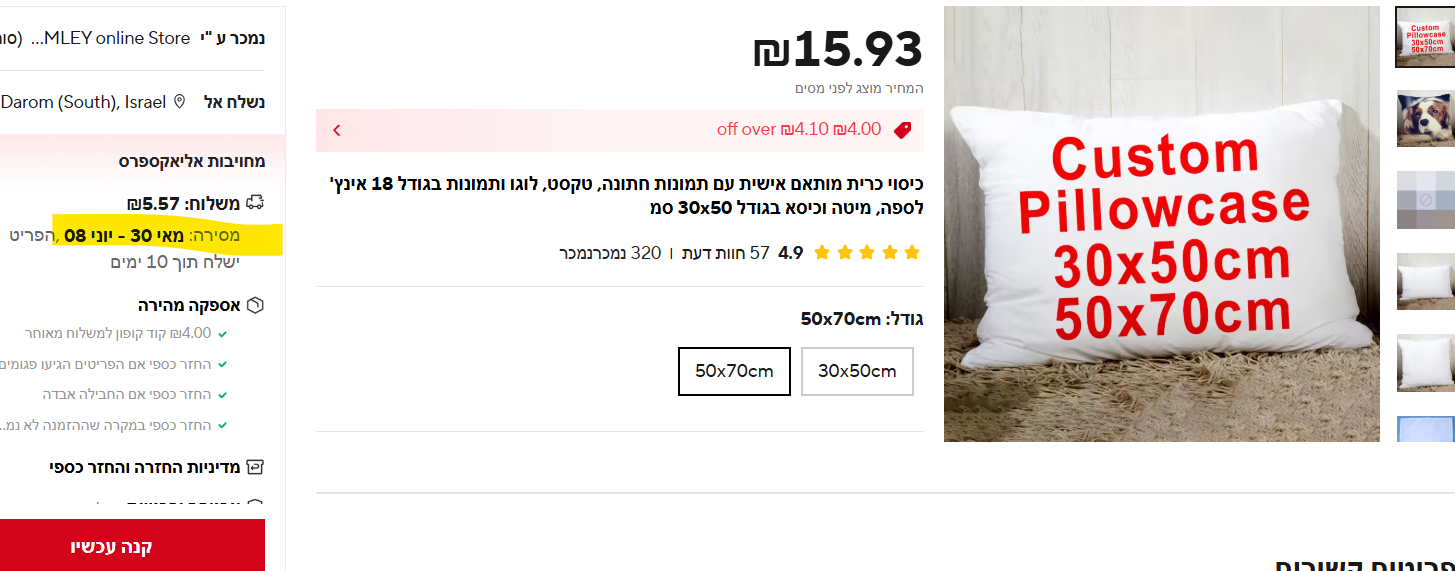The height and width of the screenshot is (571, 1455).
Task: Click the fast delivery box icon
Action: click(255, 305)
